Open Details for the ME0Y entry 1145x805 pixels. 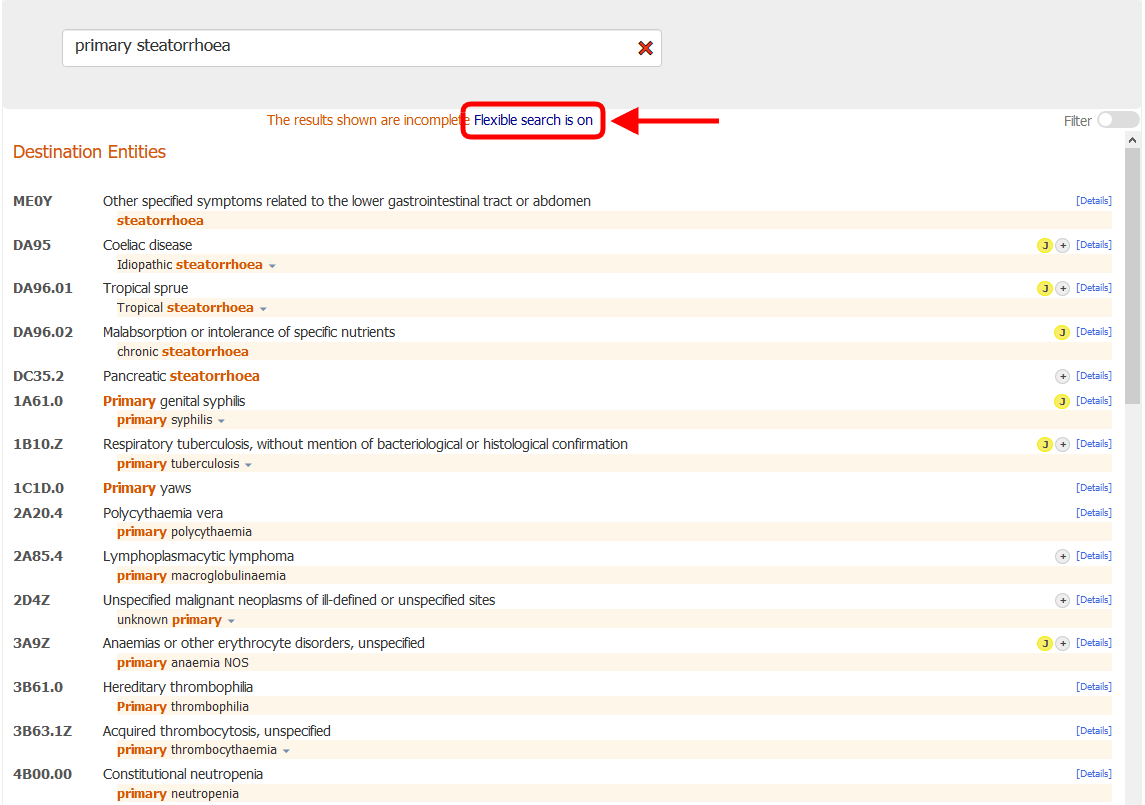point(1094,200)
